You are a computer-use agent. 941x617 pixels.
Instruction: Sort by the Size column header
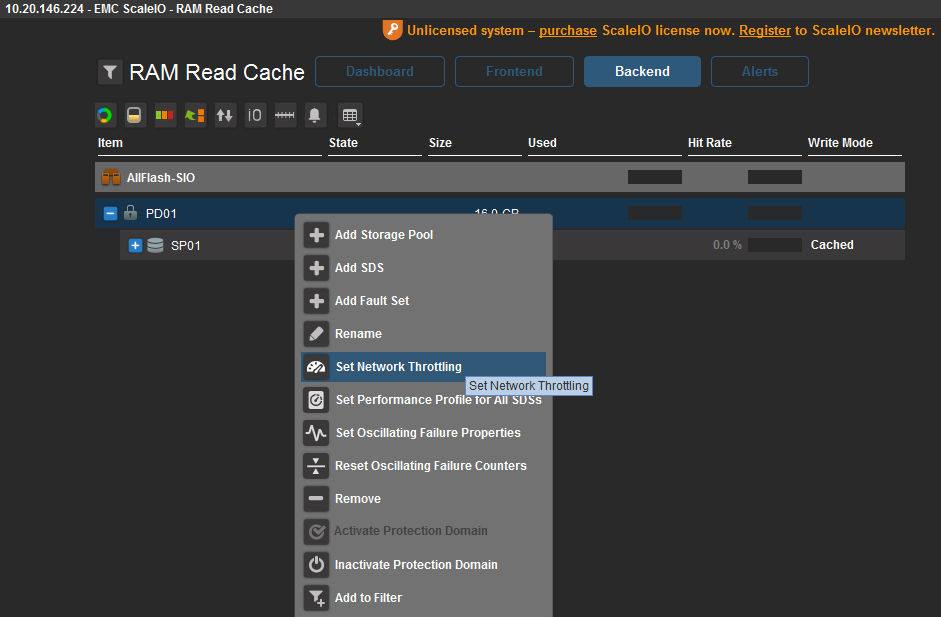440,143
